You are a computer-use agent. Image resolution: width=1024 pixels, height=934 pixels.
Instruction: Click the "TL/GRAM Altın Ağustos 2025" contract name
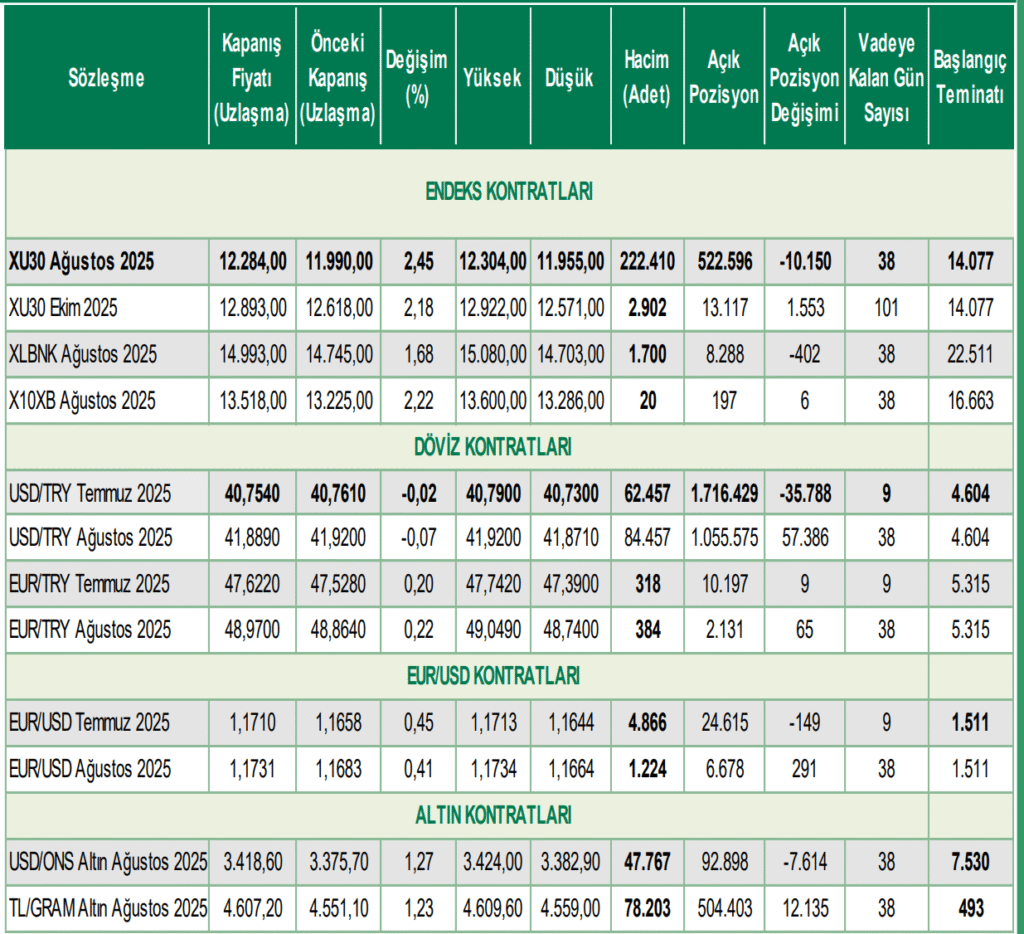point(108,909)
